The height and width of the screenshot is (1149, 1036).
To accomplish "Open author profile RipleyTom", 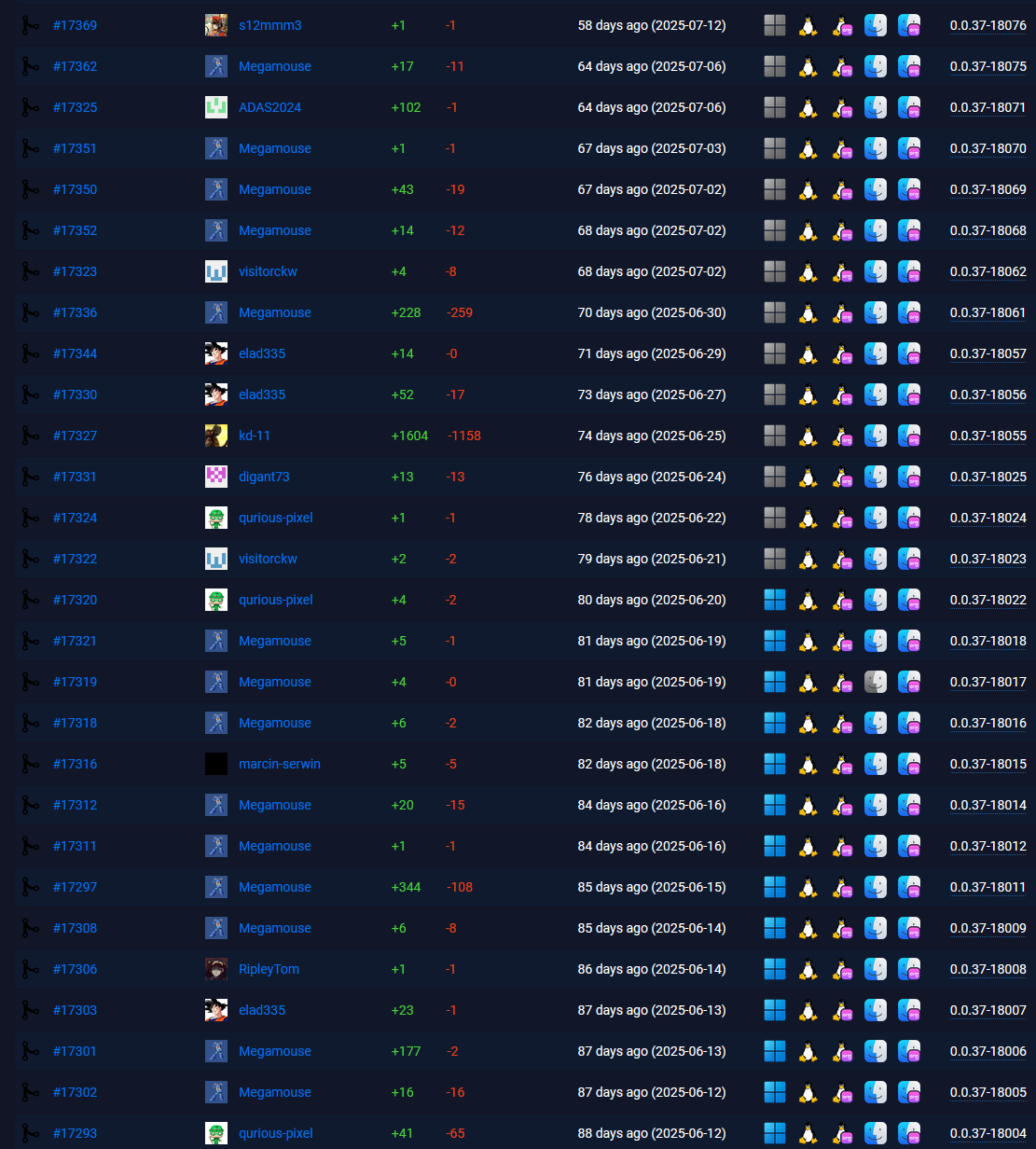I will click(x=269, y=969).
